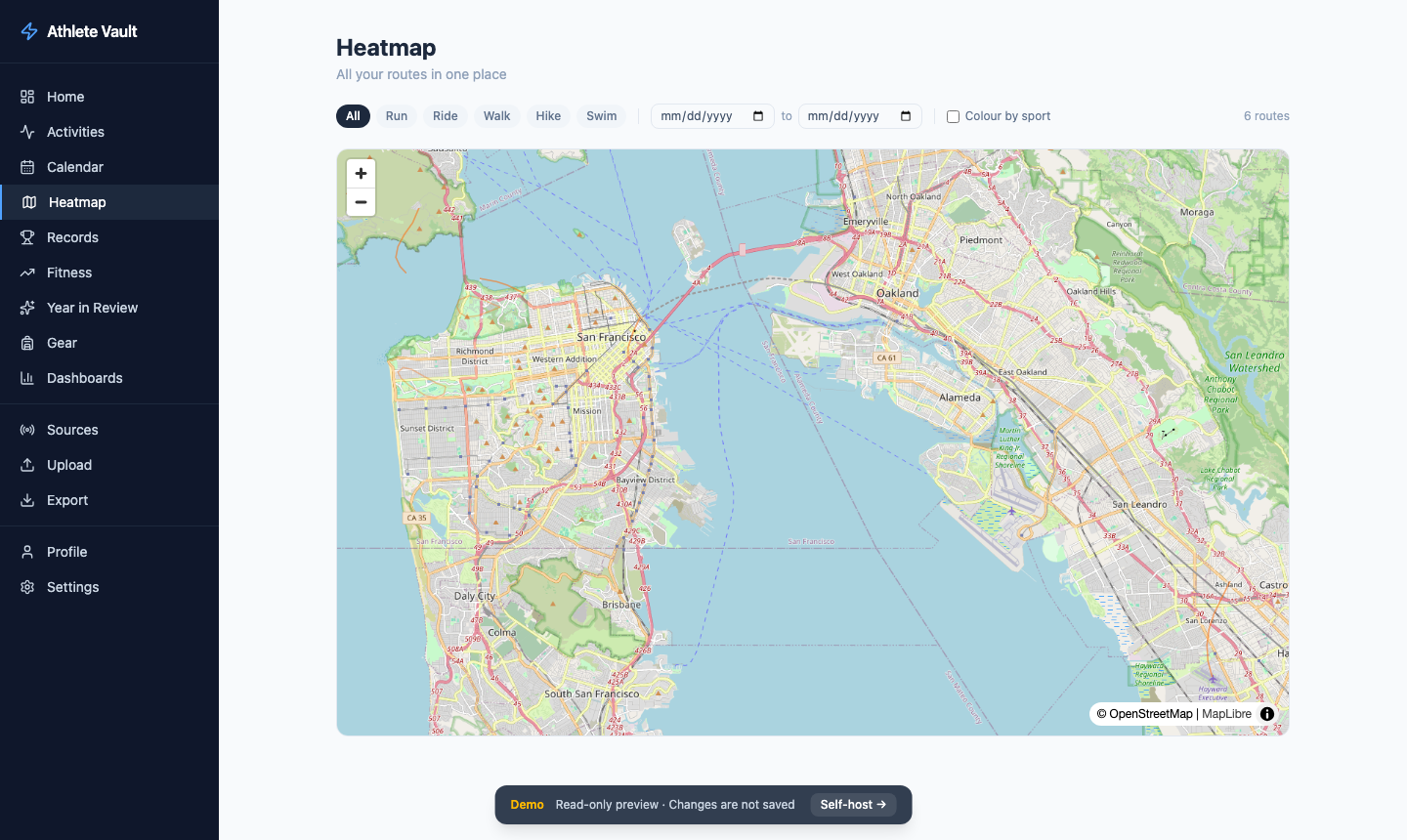1407x840 pixels.
Task: Open the Dashboards label in sidebar
Action: 85,378
